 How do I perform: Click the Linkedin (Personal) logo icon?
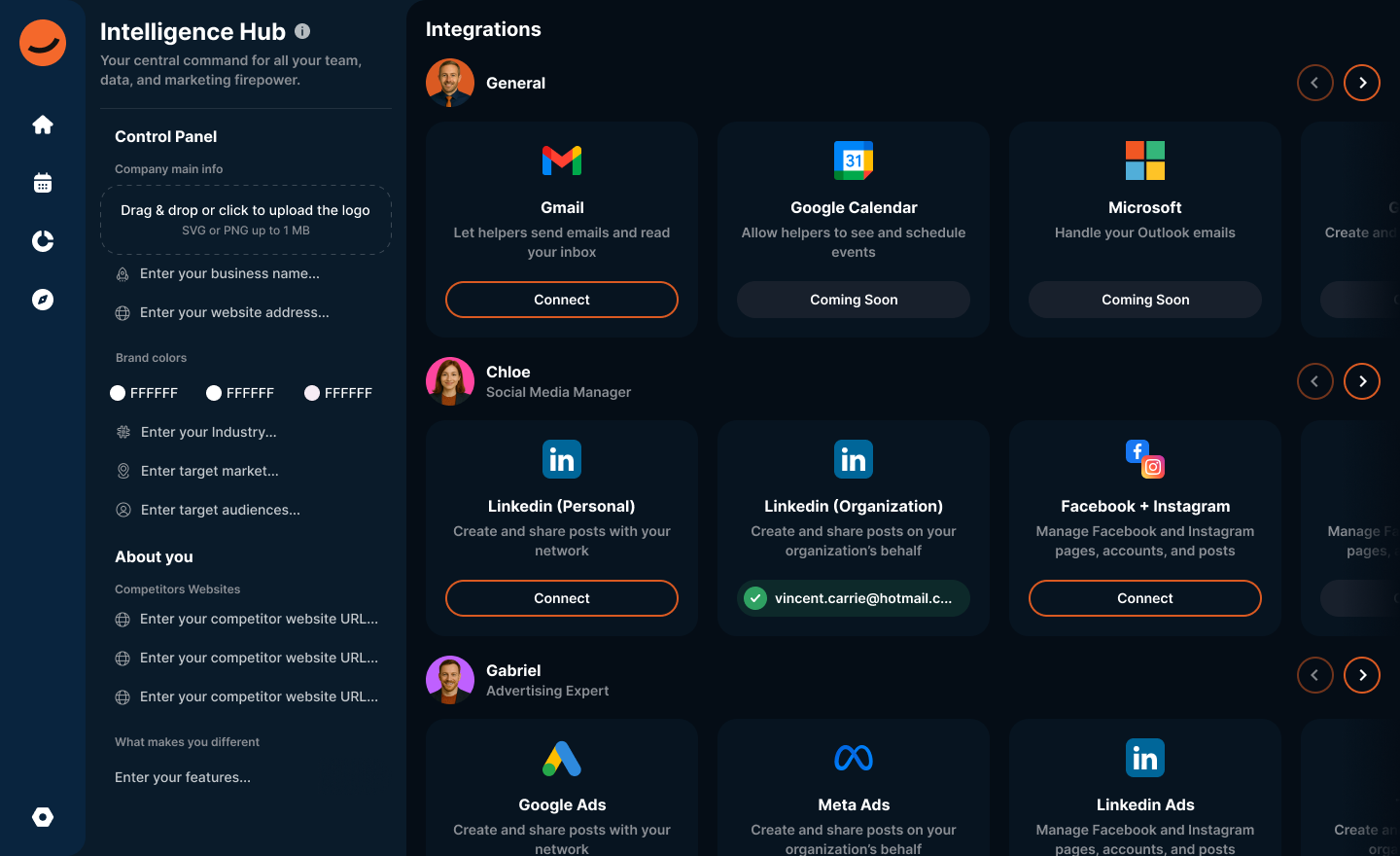(x=562, y=459)
